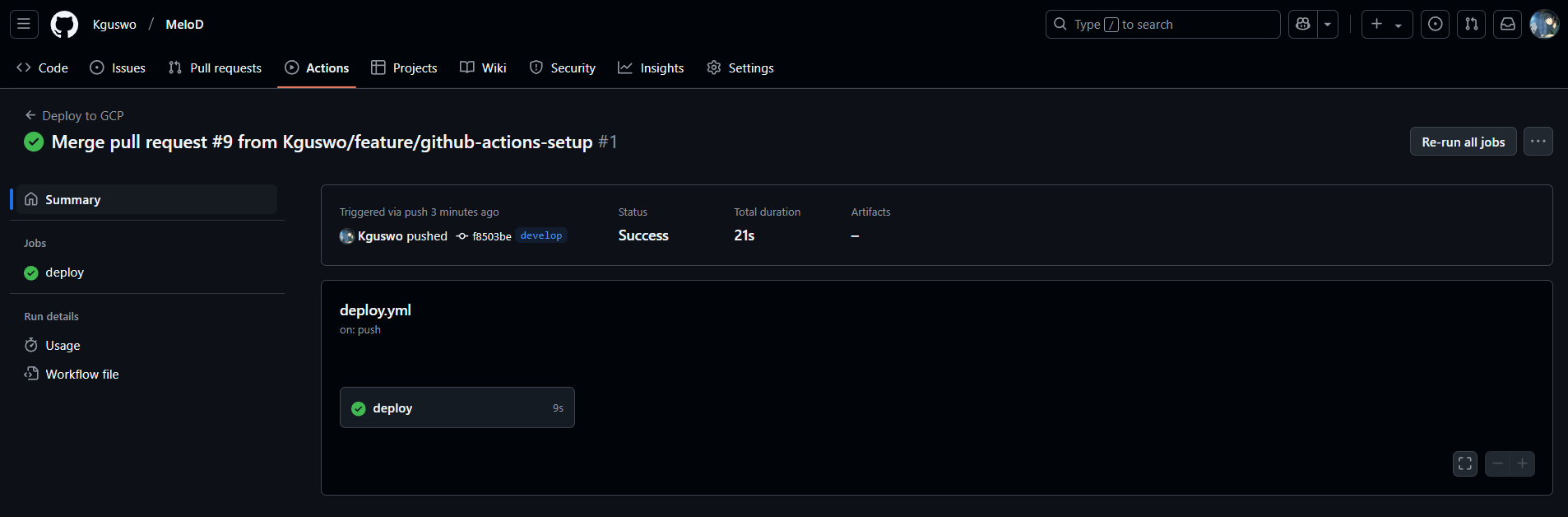Open the create new plus dropdown
Screen dimensions: 1568x517
coord(1387,25)
